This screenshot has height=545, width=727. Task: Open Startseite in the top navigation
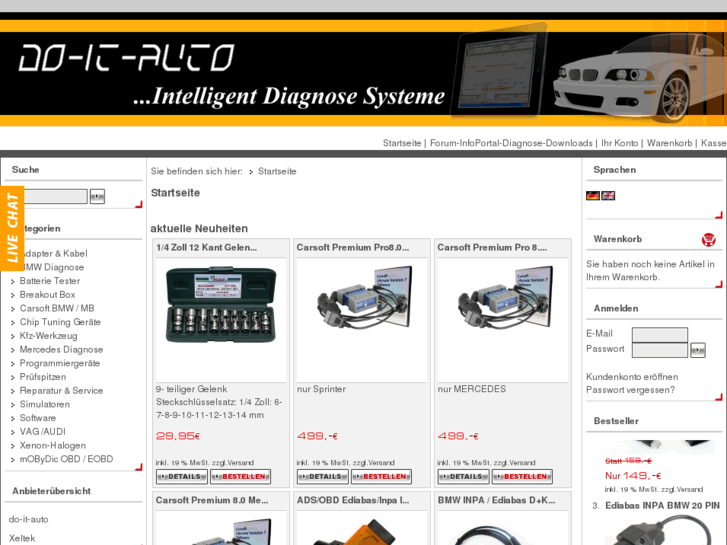click(402, 143)
